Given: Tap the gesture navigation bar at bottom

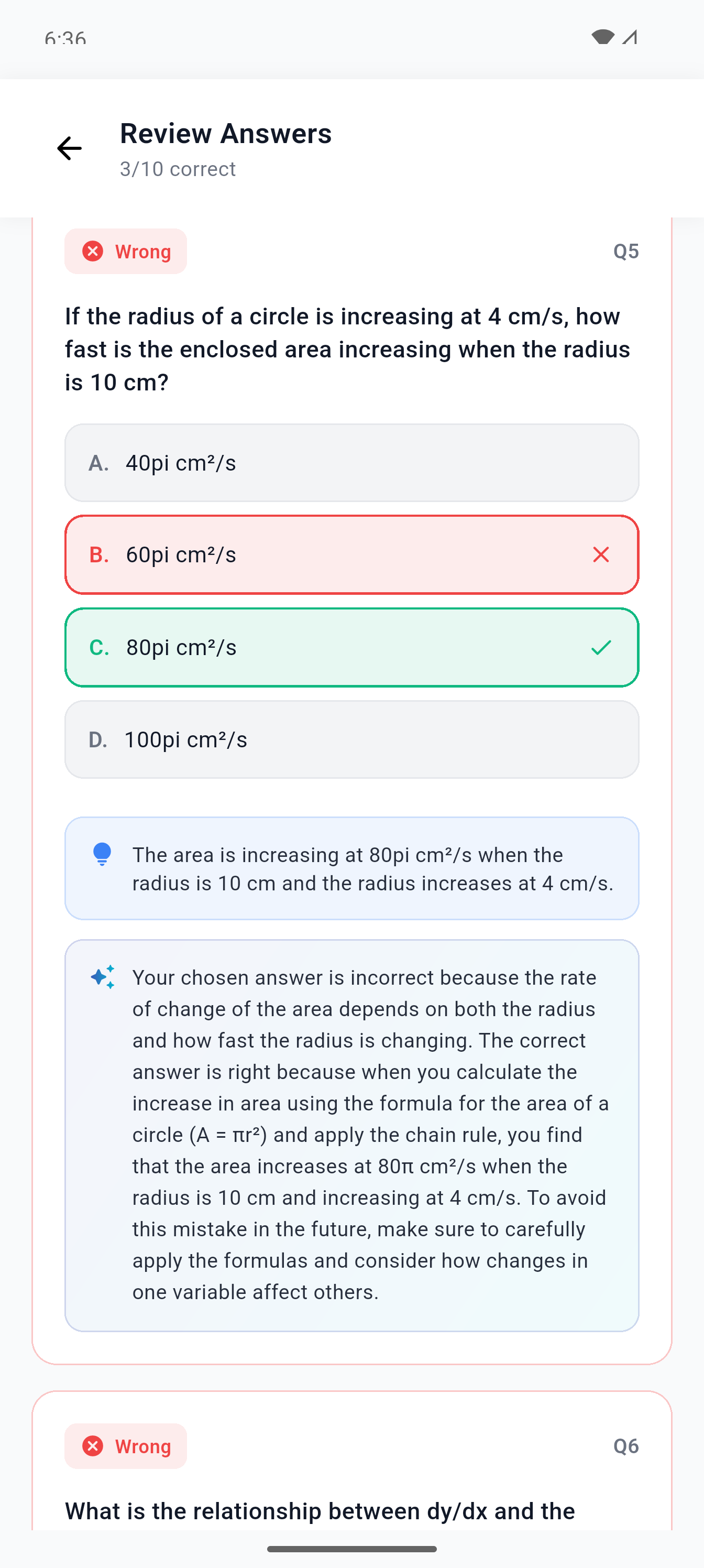Looking at the screenshot, I should [351, 1549].
